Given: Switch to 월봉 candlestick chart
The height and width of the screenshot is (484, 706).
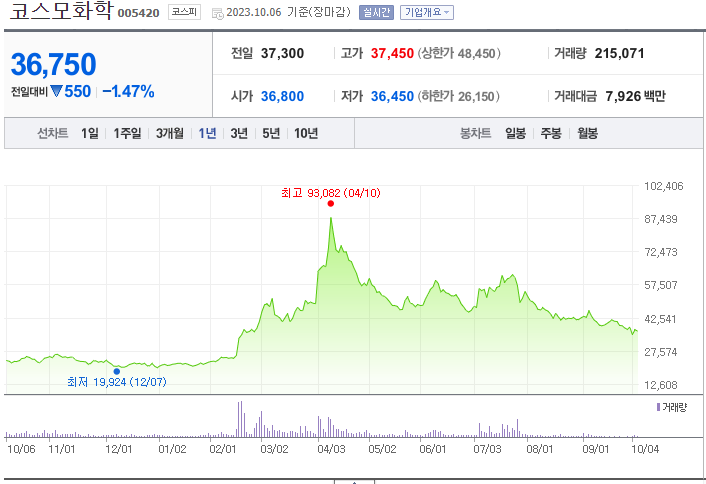Looking at the screenshot, I should (587, 133).
